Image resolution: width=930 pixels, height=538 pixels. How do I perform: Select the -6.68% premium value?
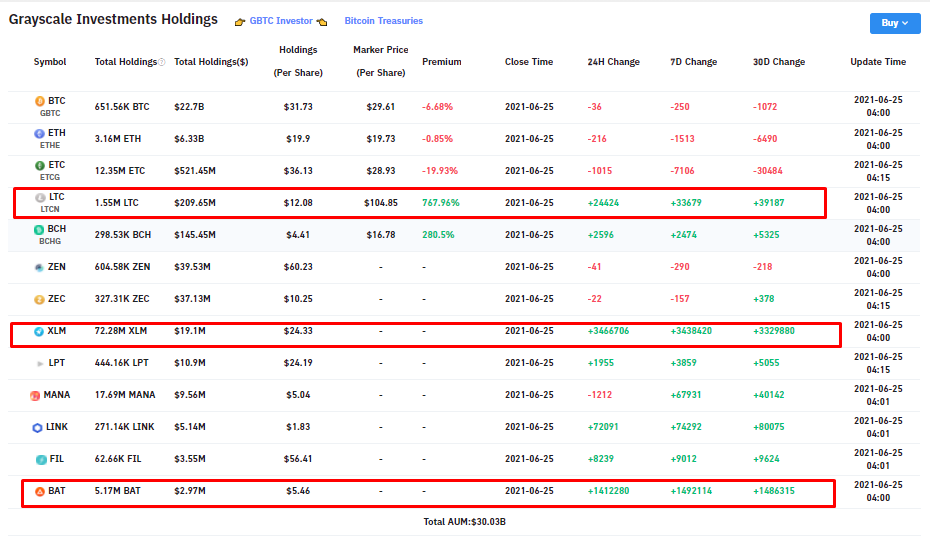point(437,107)
